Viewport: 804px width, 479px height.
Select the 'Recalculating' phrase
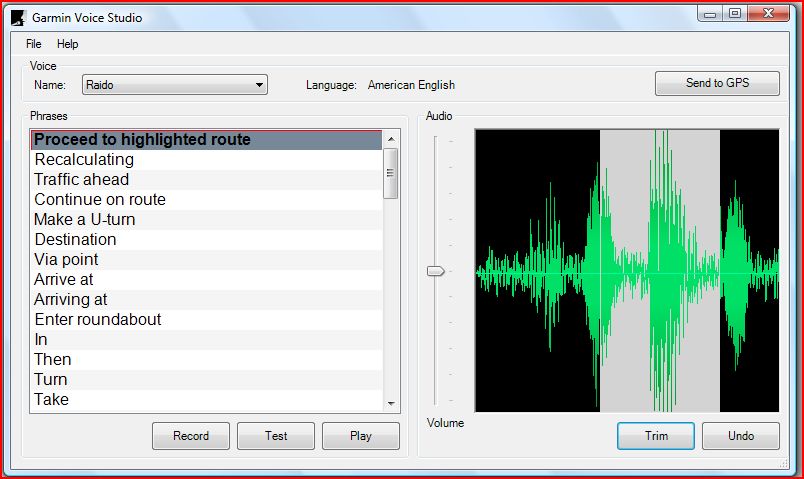point(206,159)
